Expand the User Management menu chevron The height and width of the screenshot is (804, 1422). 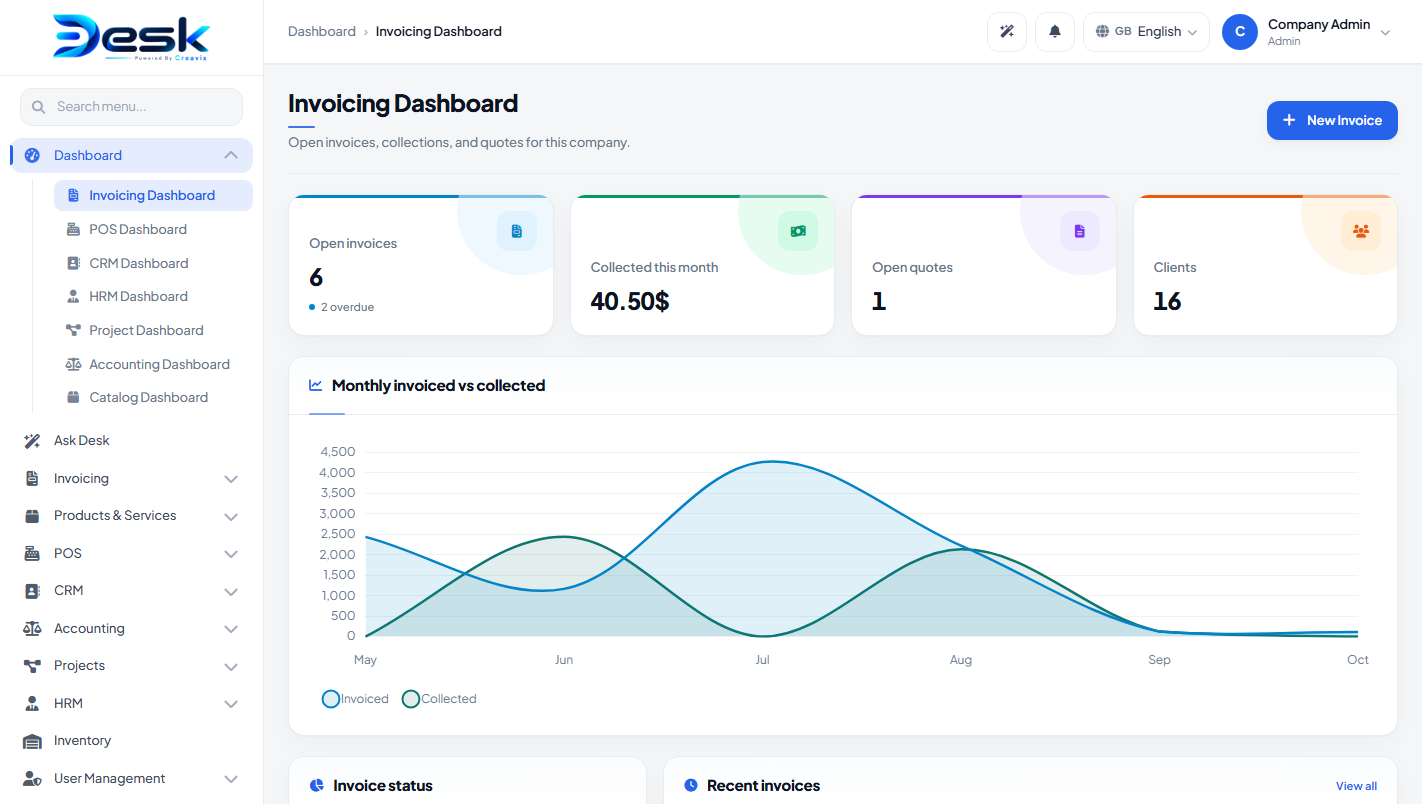point(231,779)
